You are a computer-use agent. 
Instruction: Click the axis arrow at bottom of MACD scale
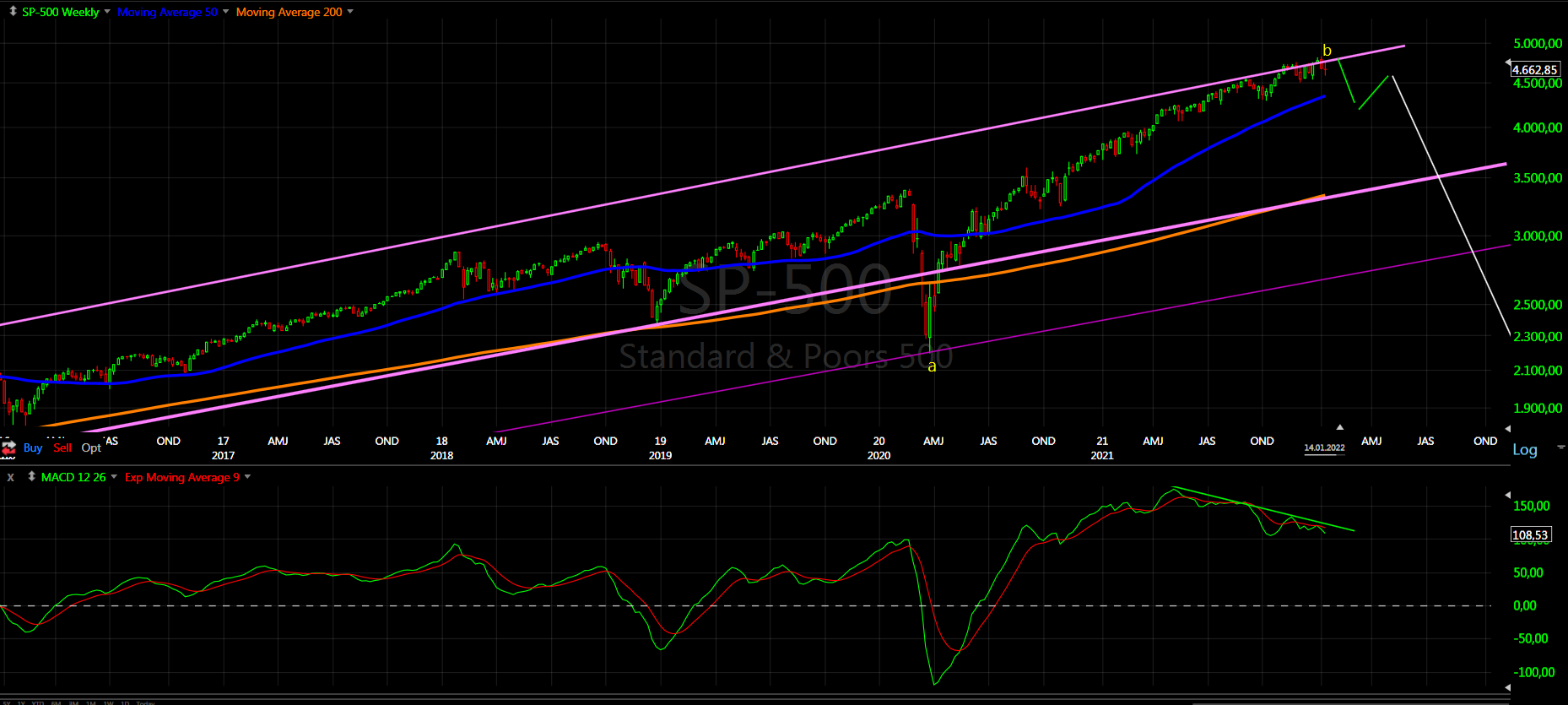(1508, 686)
